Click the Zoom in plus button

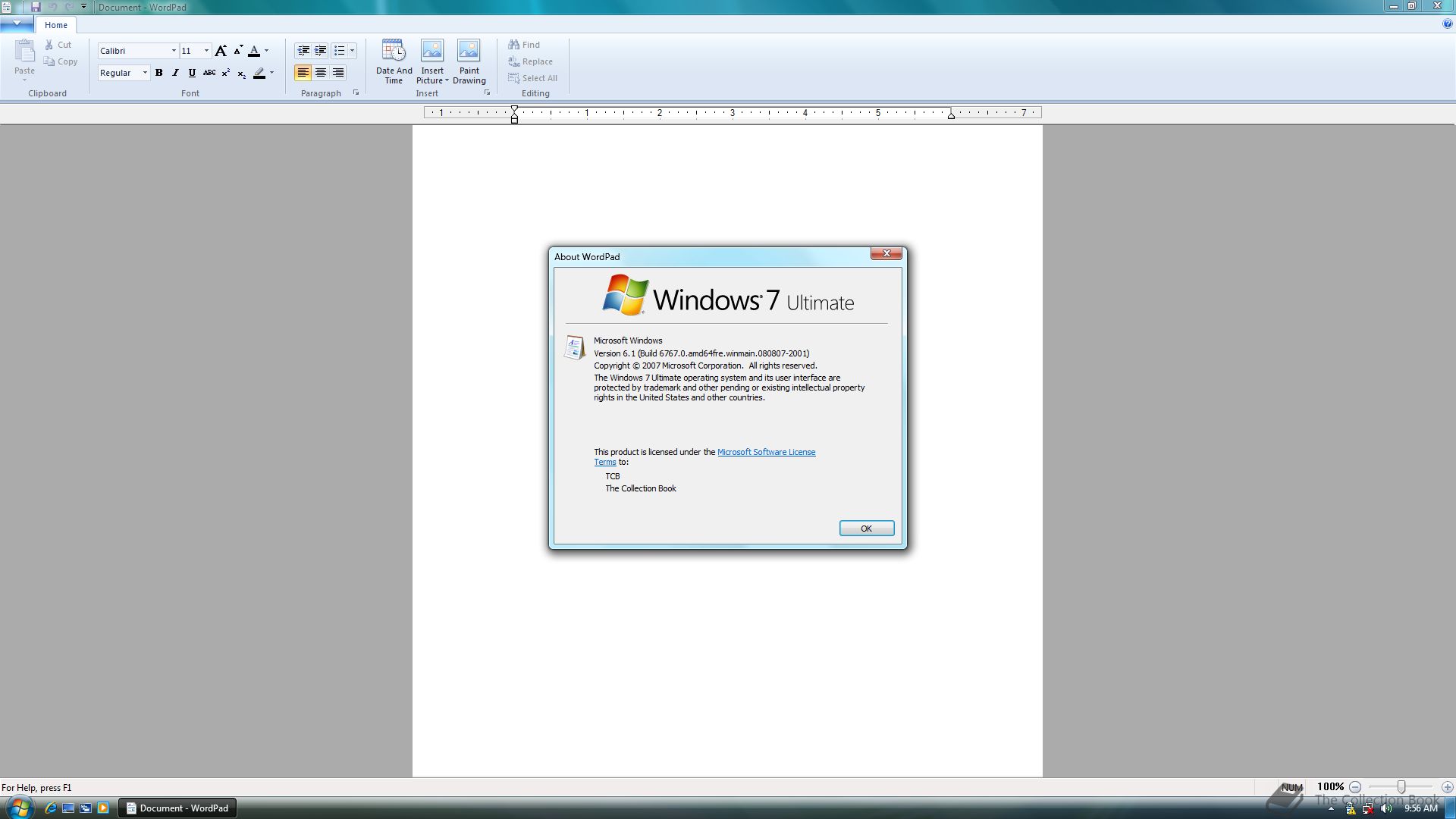click(1447, 787)
